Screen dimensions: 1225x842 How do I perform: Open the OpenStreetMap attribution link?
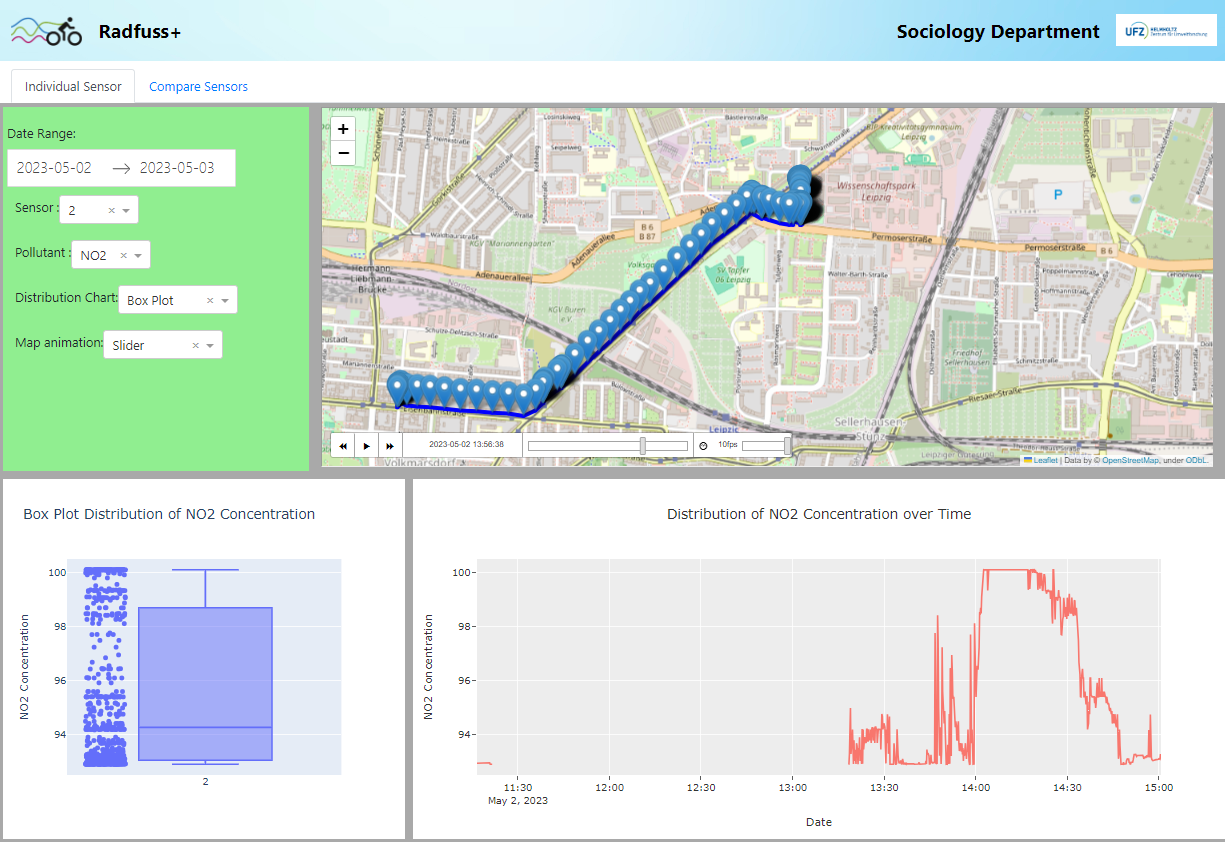[x=1130, y=460]
